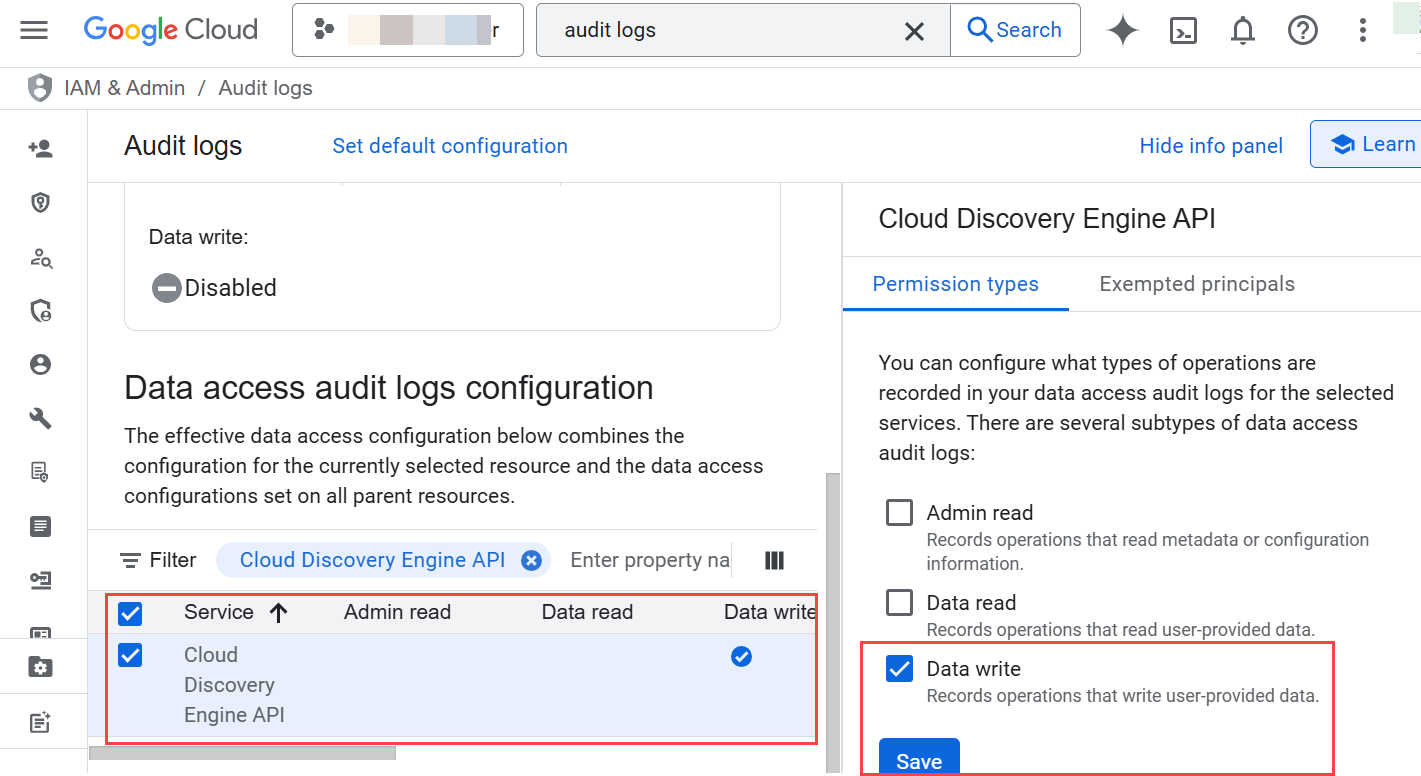Open the help question mark menu
The height and width of the screenshot is (776, 1421).
point(1302,31)
